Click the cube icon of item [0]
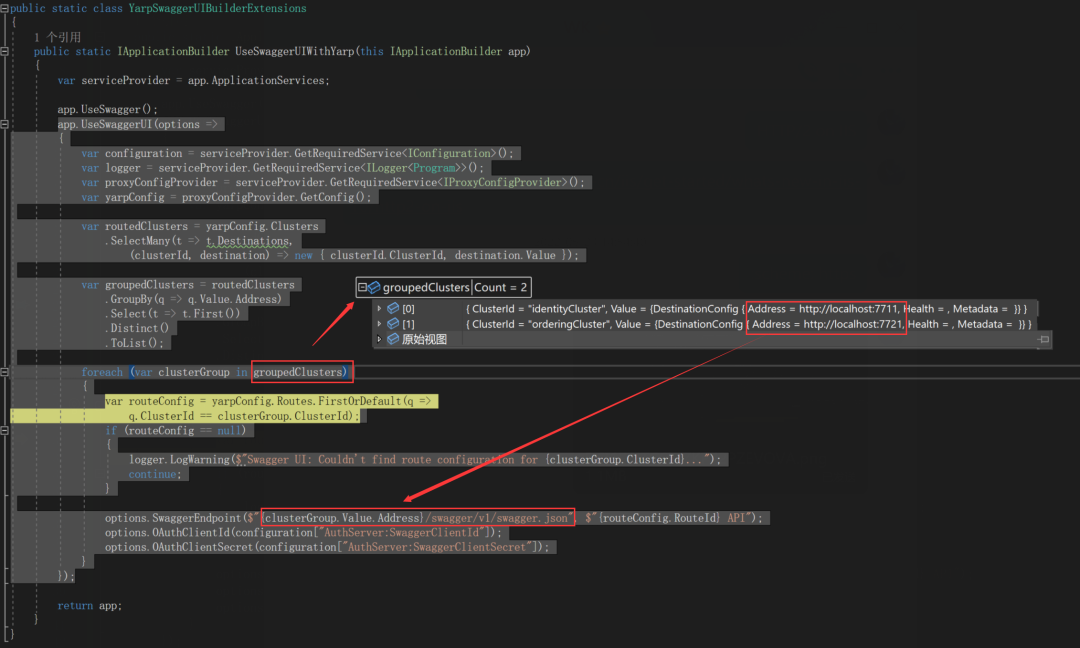The height and width of the screenshot is (648, 1080). [393, 309]
